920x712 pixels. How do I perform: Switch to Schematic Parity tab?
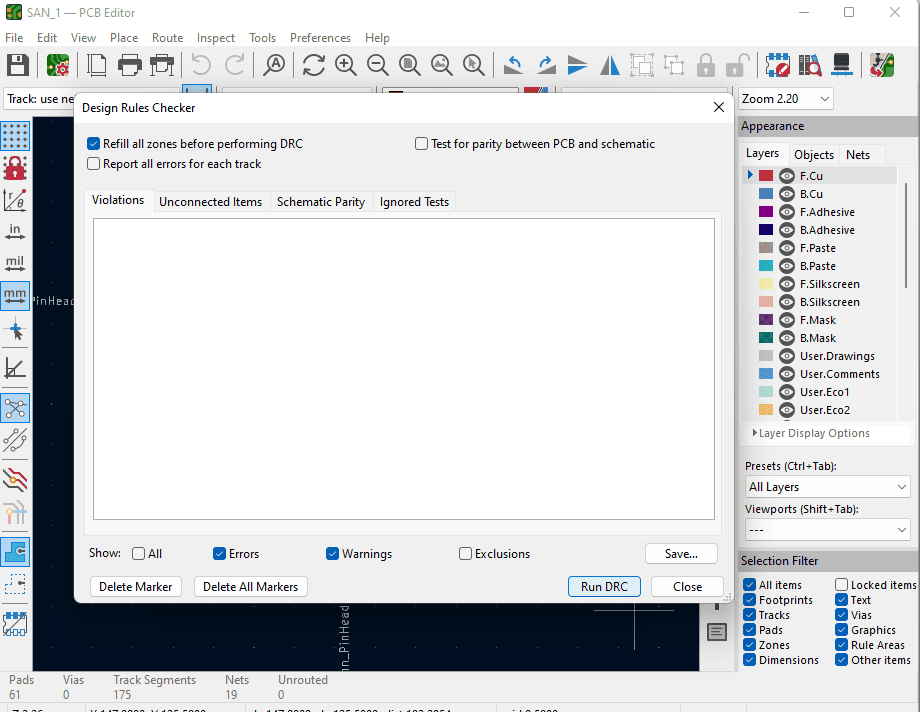(x=321, y=202)
